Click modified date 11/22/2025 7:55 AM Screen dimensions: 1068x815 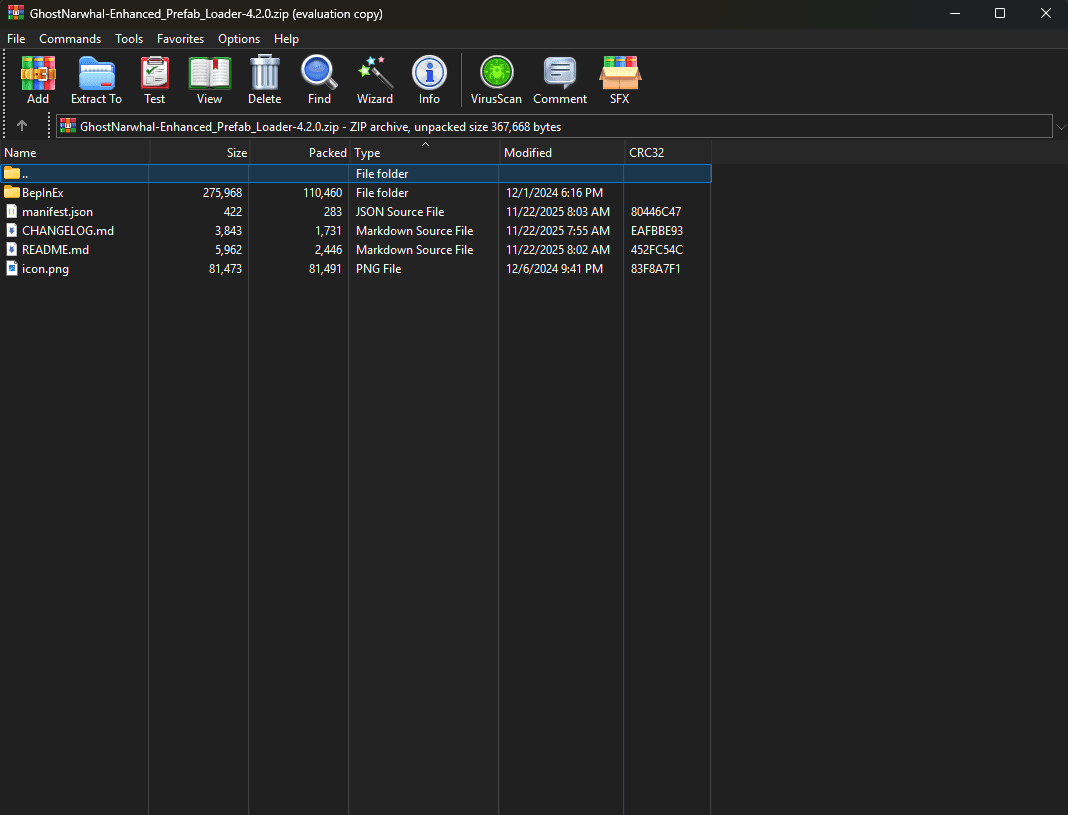(x=558, y=231)
